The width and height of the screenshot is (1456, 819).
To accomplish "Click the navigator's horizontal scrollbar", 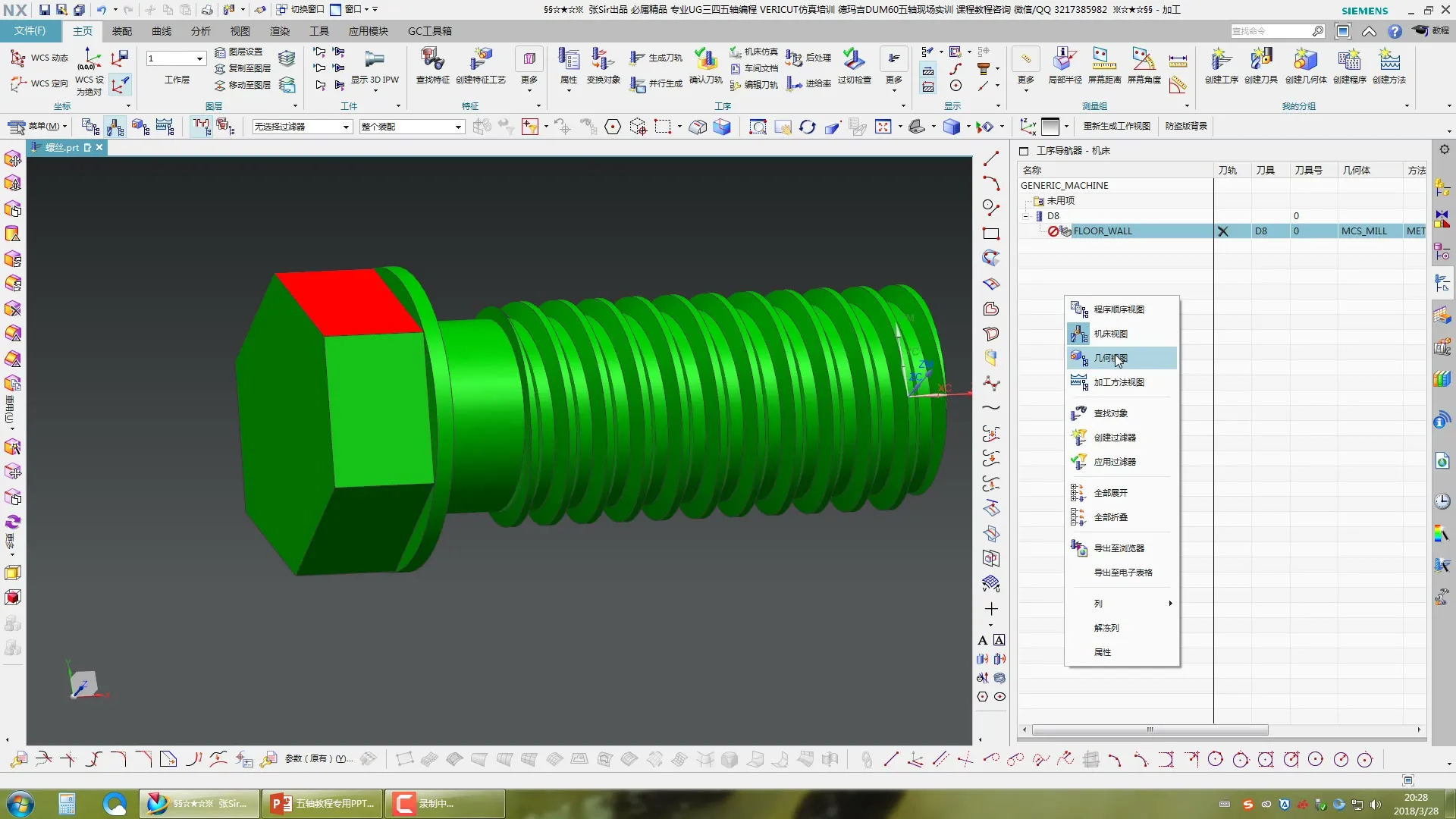I will pos(1150,730).
